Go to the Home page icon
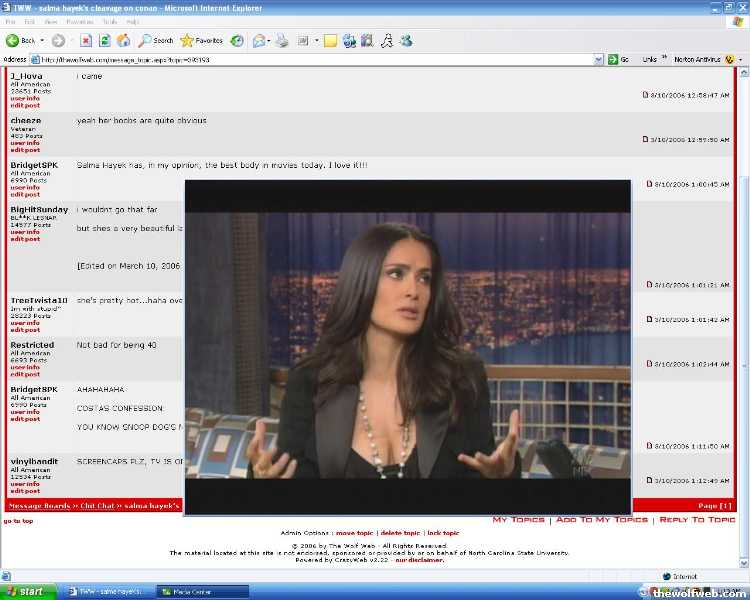Viewport: 750px width, 600px height. click(123, 41)
